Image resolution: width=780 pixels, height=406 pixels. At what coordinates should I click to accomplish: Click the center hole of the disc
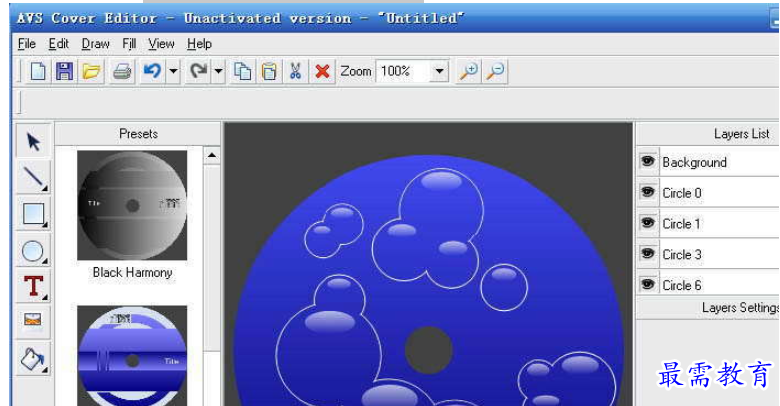coord(429,350)
